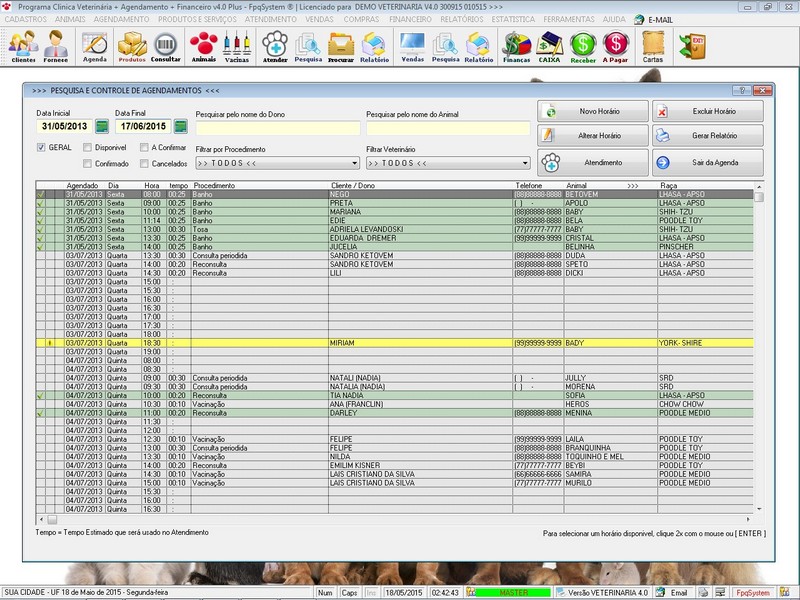The width and height of the screenshot is (800, 600).
Task: Click the table vertical scrollbar down arrow
Action: click(759, 509)
